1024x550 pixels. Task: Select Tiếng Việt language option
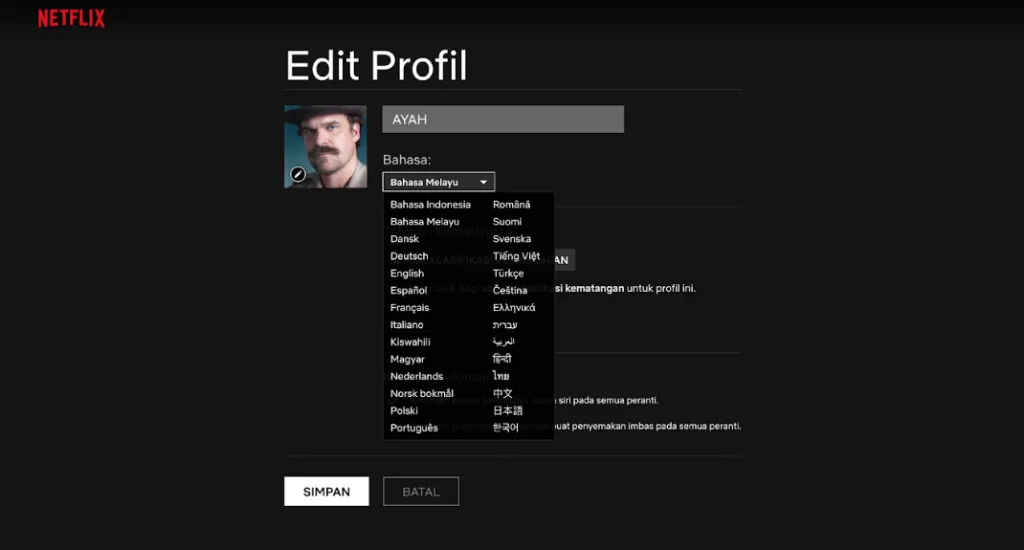[516, 256]
